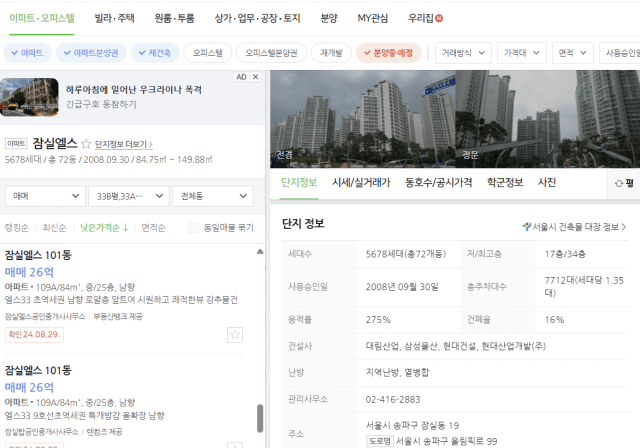Sort listings by 면적순

click(x=153, y=228)
